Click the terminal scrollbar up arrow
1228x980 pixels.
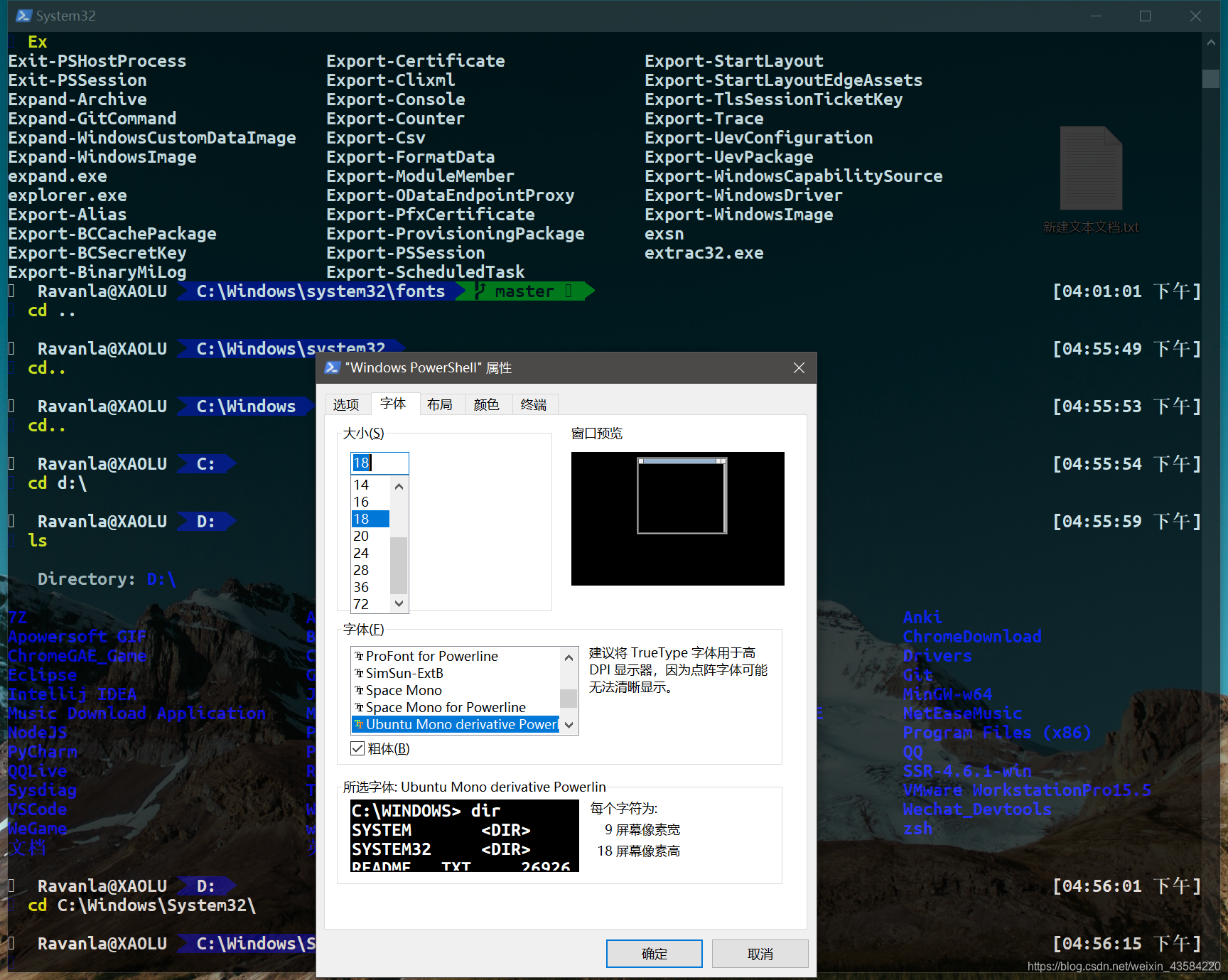click(1211, 43)
